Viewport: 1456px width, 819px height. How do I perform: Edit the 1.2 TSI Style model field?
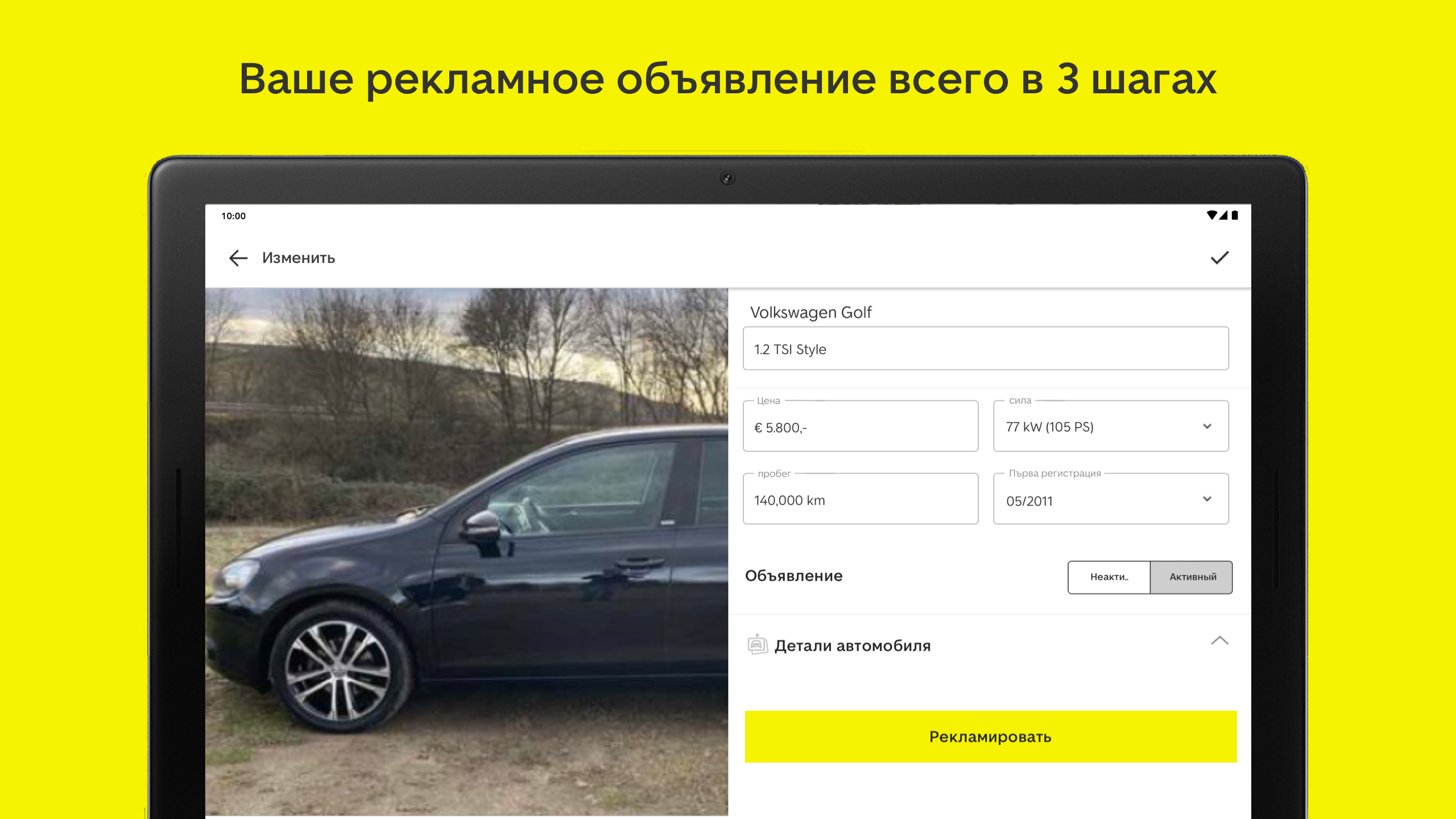pos(986,349)
